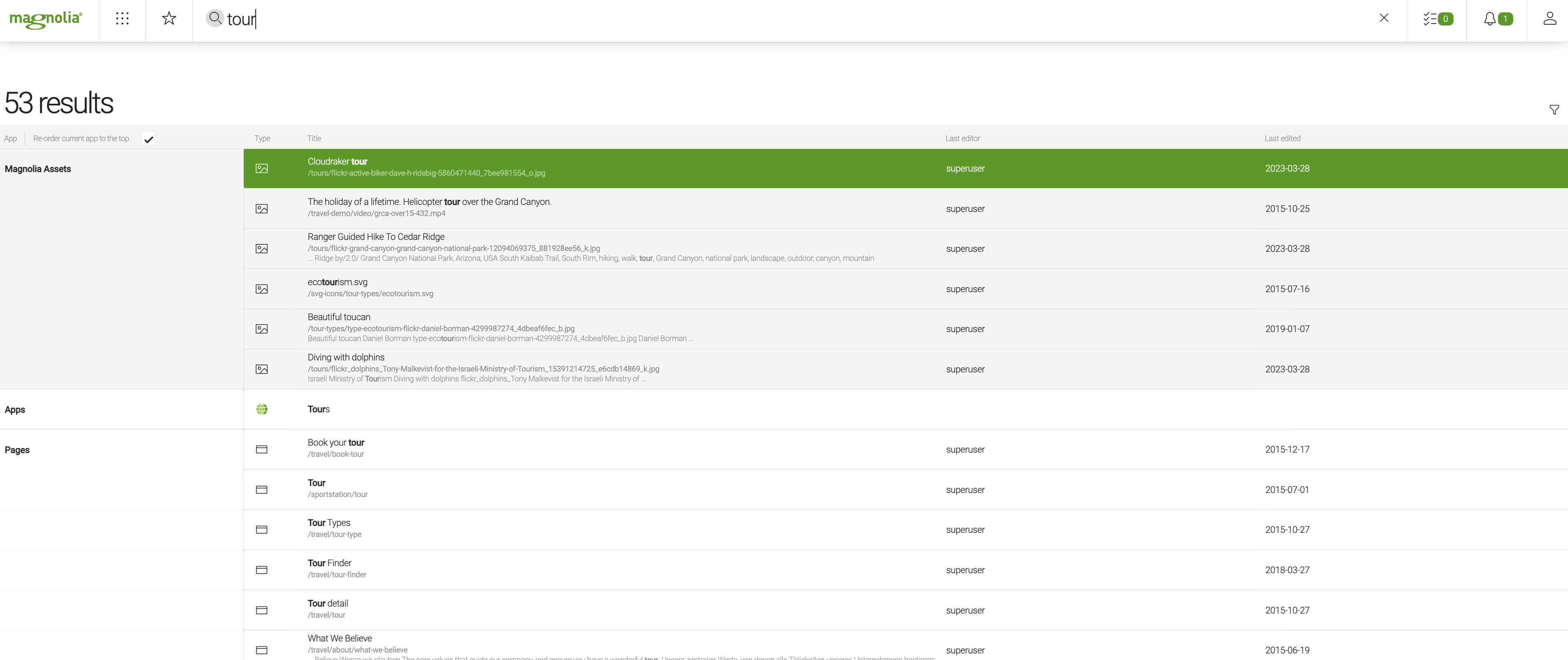1568x660 pixels.
Task: Sort by the Last edited column header
Action: (x=1282, y=139)
